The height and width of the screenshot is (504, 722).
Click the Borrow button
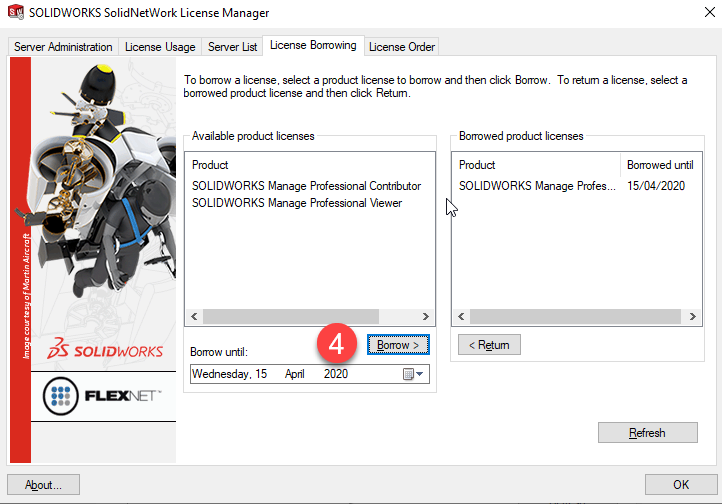(x=398, y=345)
